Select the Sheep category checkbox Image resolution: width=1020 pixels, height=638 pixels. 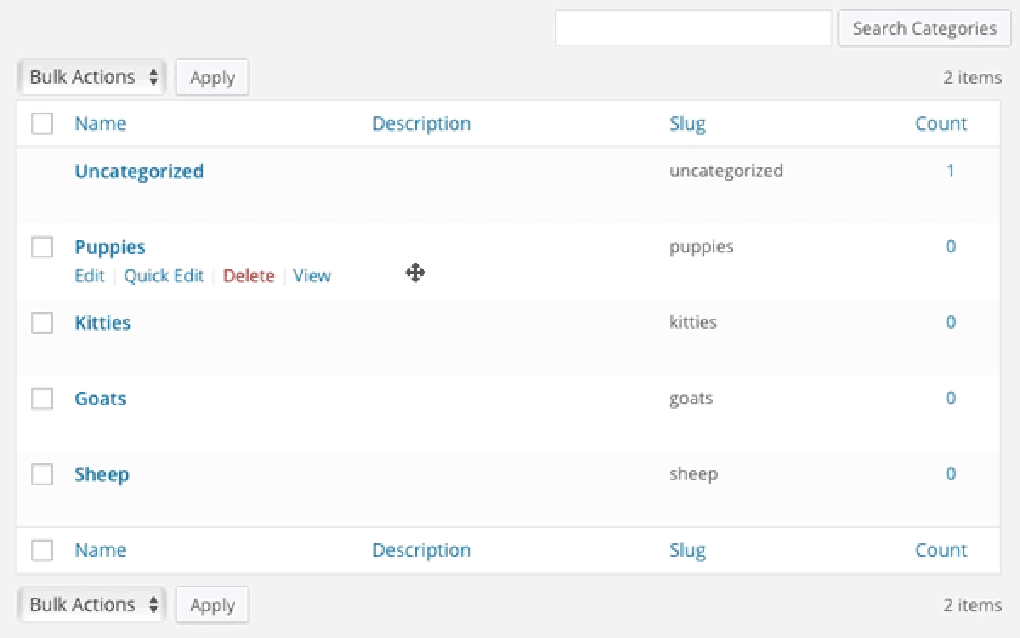point(42,475)
